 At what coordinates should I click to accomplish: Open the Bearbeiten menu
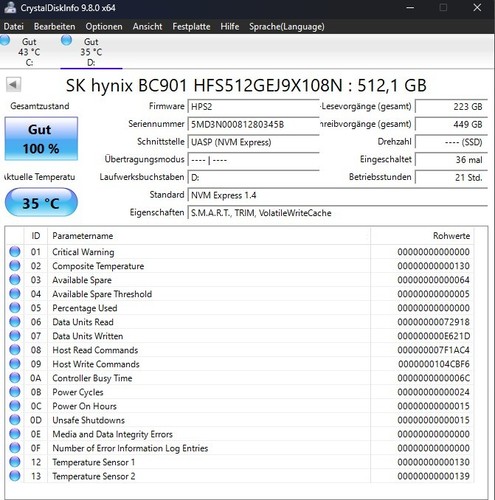point(55,26)
